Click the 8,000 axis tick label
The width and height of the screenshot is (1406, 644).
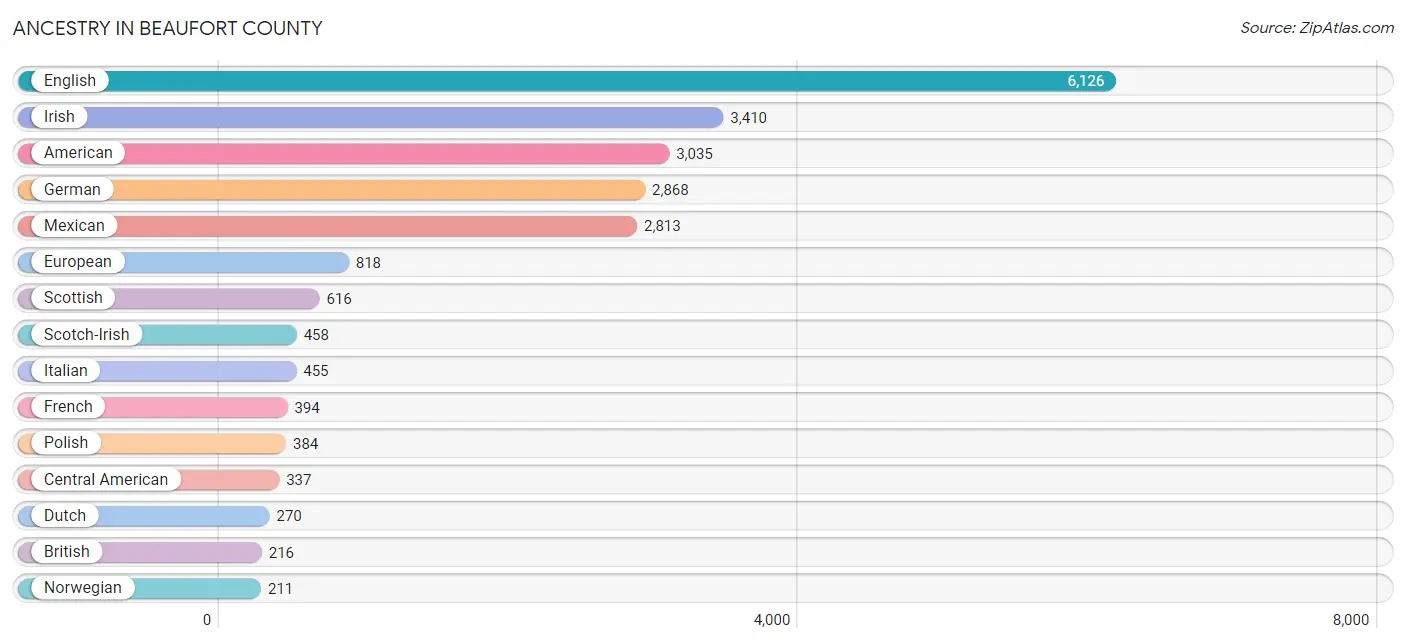[1351, 620]
